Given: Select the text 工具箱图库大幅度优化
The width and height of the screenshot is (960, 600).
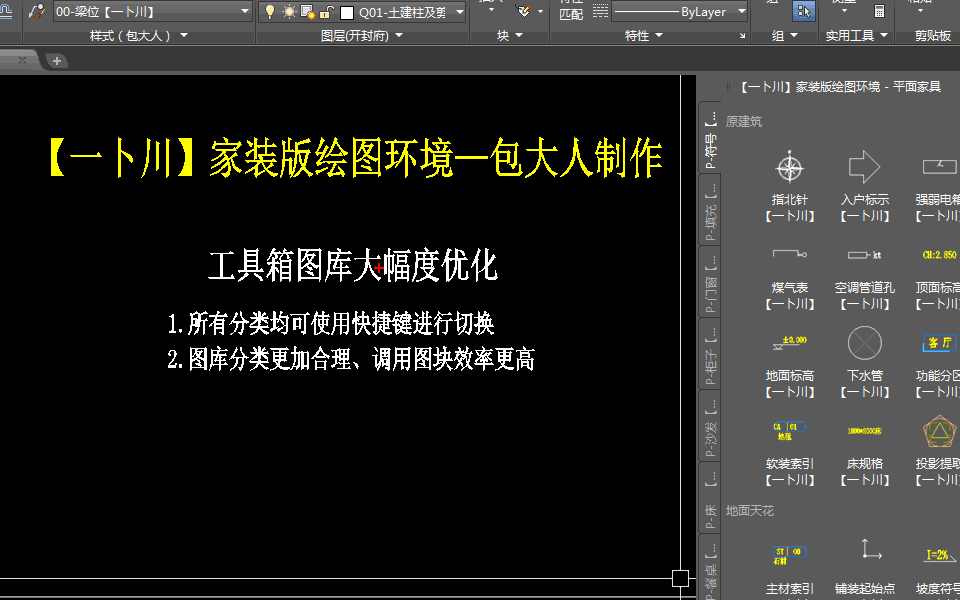Looking at the screenshot, I should [353, 265].
